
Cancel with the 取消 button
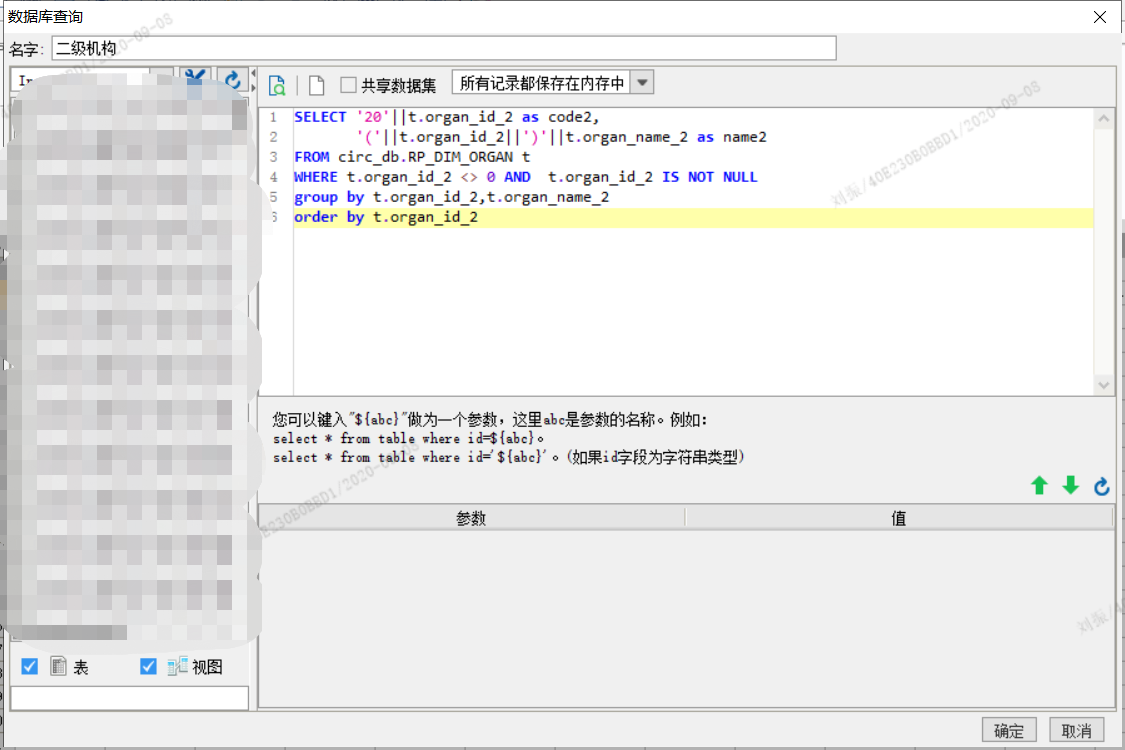[1076, 730]
